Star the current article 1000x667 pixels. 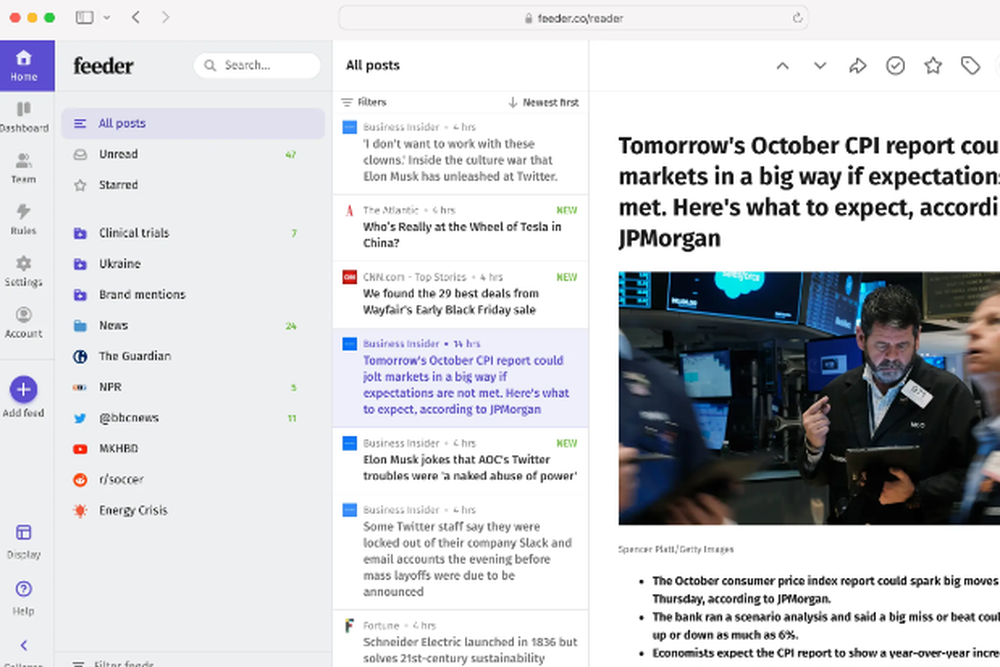coord(933,66)
